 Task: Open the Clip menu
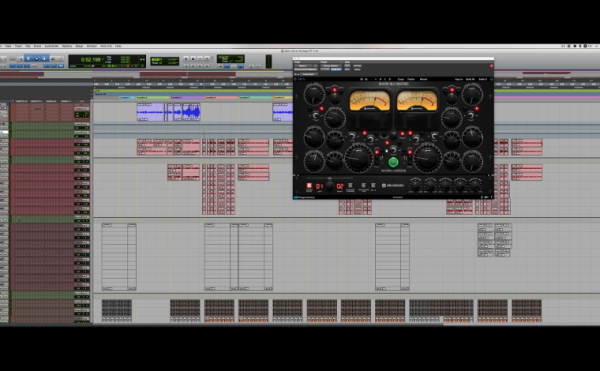pos(28,46)
